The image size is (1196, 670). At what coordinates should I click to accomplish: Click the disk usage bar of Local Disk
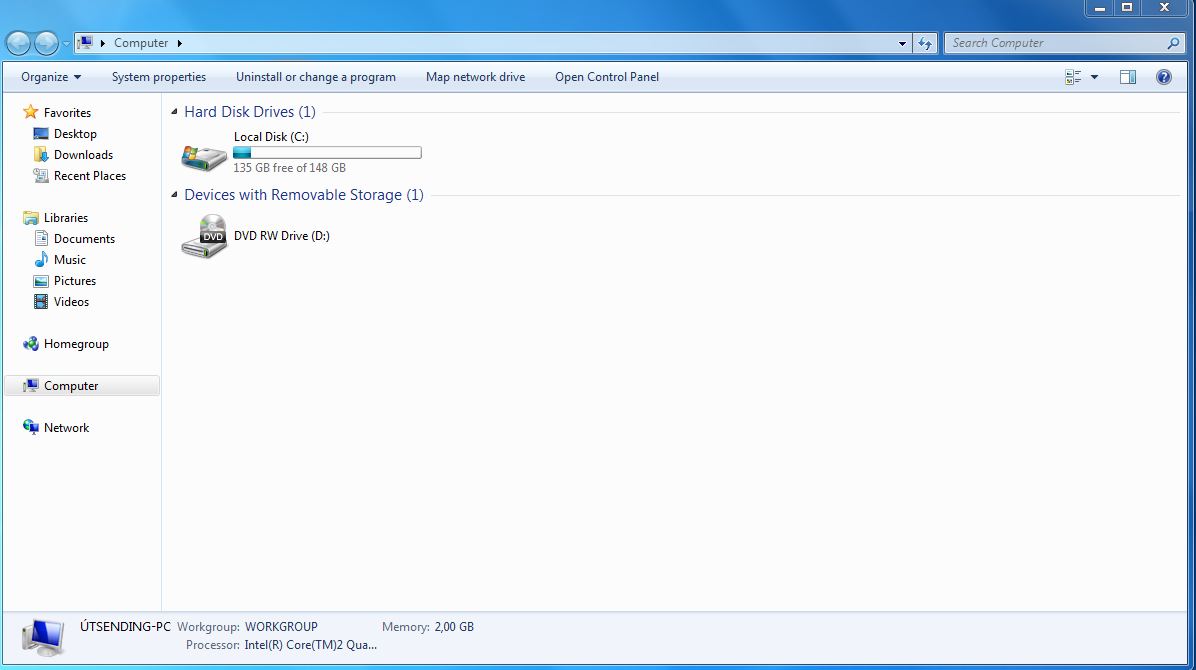tap(326, 152)
